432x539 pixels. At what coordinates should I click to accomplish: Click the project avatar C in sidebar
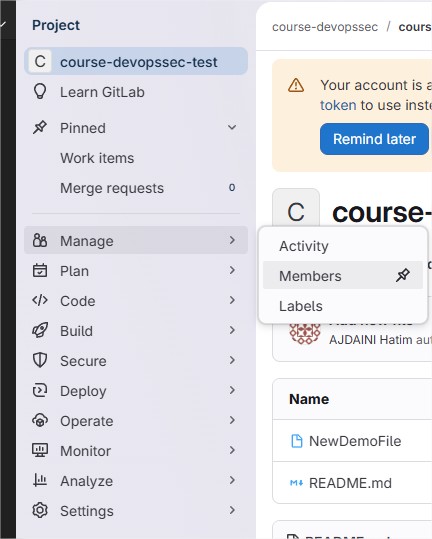click(40, 62)
